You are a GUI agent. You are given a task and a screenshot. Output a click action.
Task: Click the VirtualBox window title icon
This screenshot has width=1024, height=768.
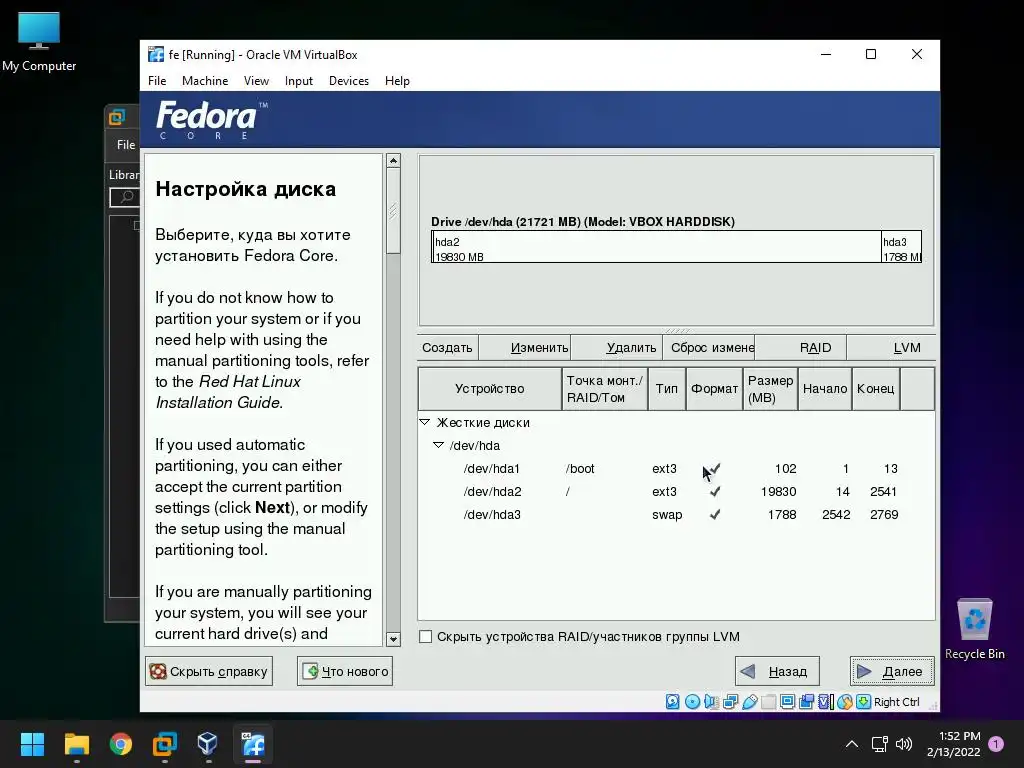pos(156,54)
